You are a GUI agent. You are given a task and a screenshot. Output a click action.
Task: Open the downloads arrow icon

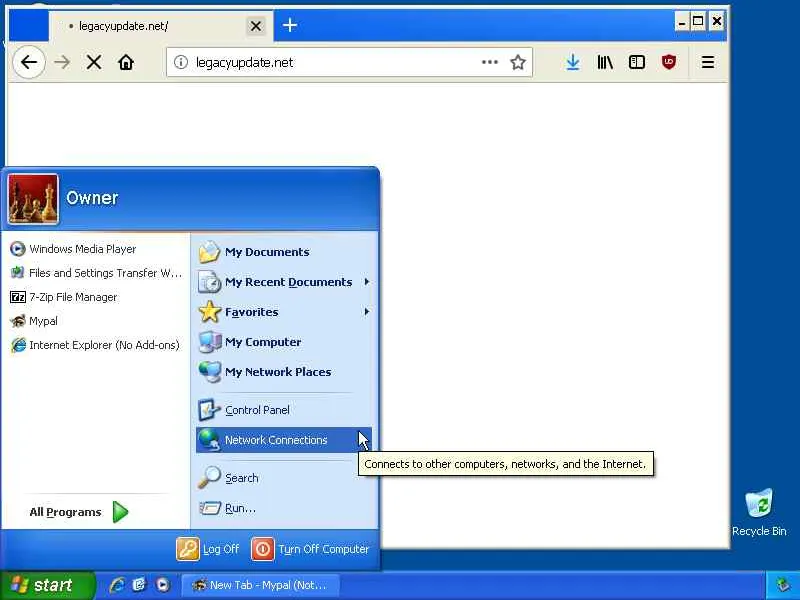pos(573,62)
